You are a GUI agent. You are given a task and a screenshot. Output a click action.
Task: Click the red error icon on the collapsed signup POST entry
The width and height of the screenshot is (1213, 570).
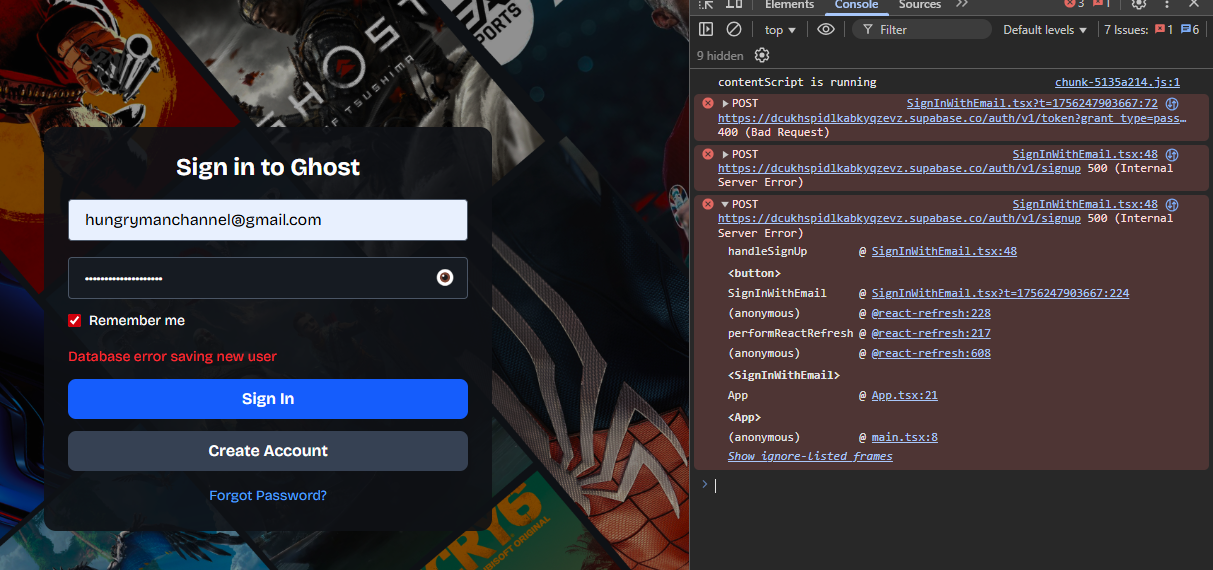click(x=708, y=154)
